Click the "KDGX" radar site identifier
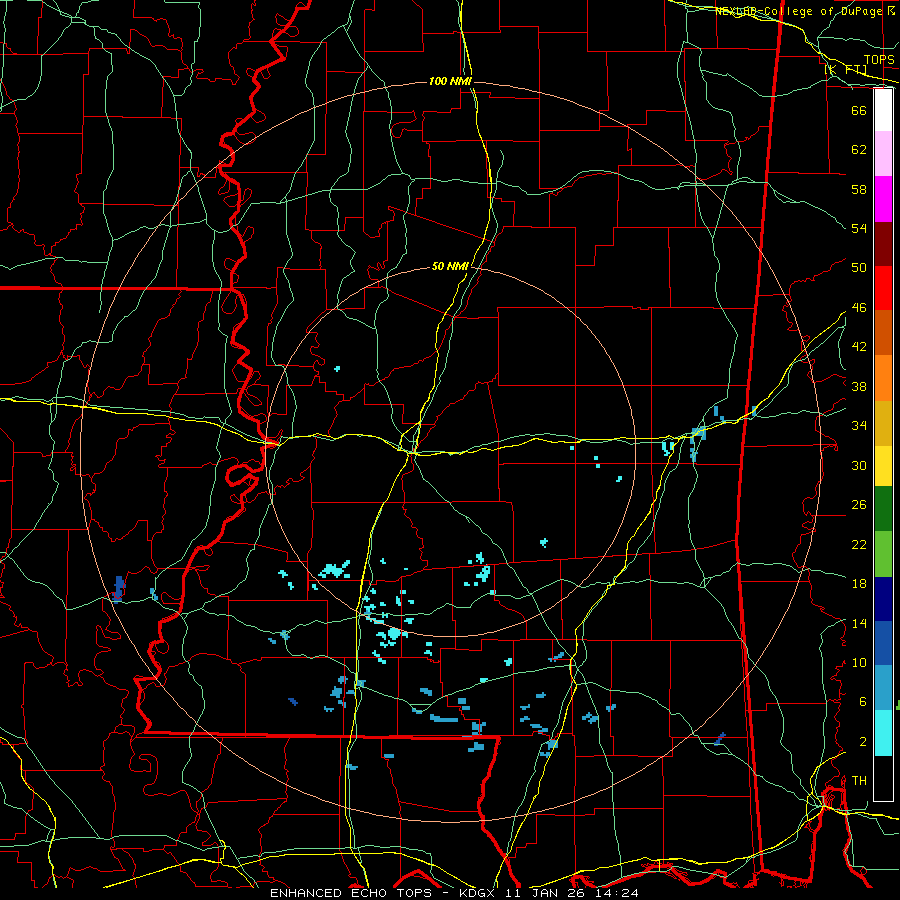Image resolution: width=900 pixels, height=900 pixels. point(479,893)
